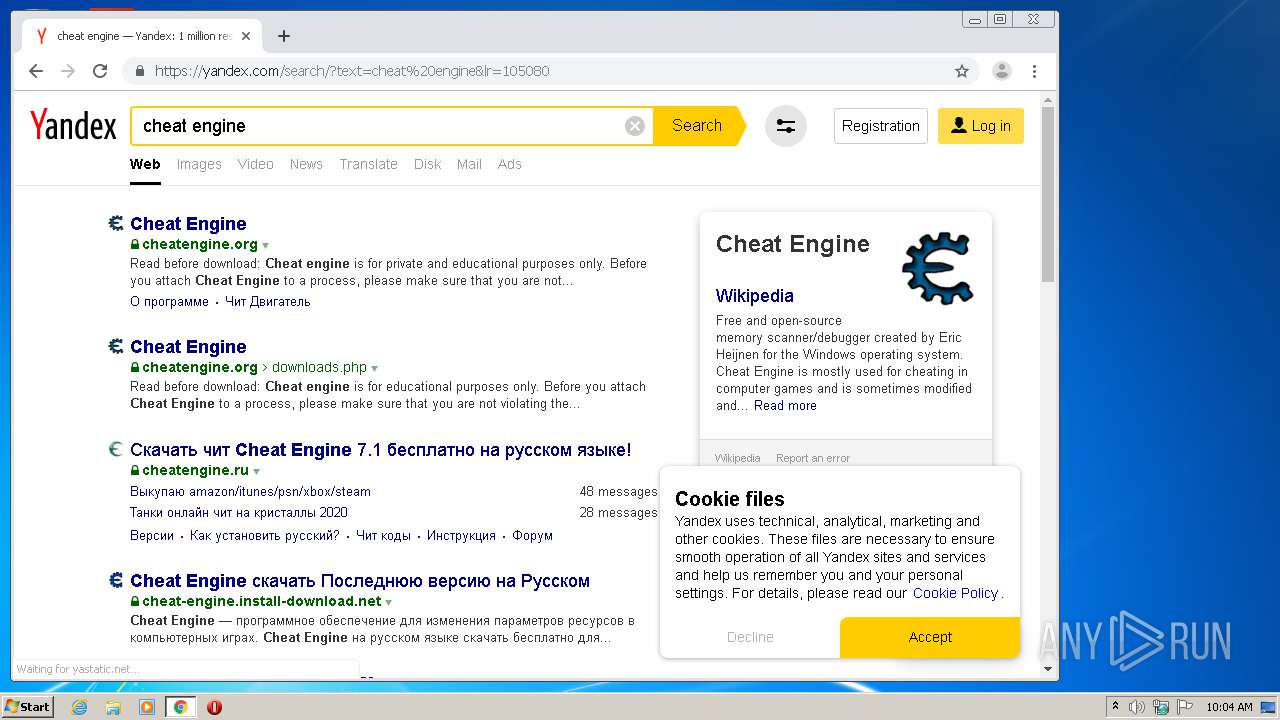1280x720 pixels.
Task: Click the padlock site info icon
Action: 140,71
